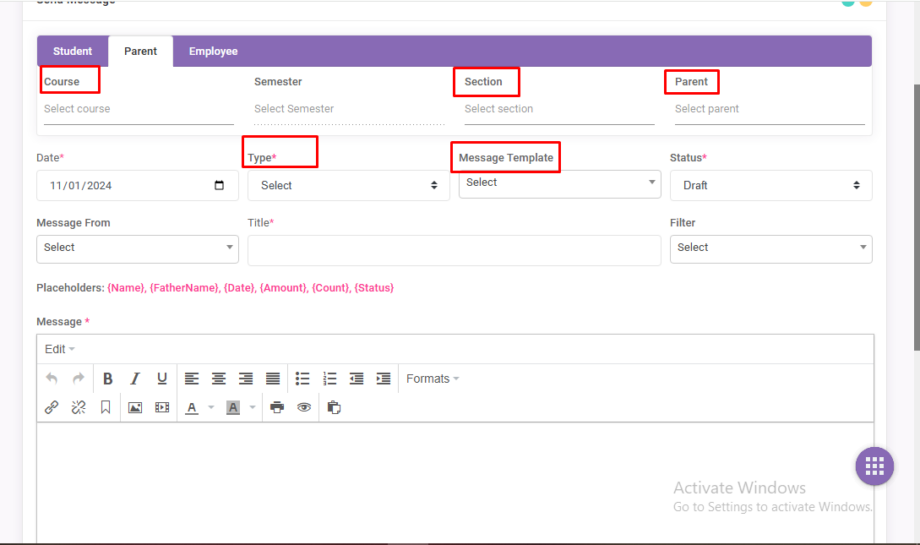Image resolution: width=920 pixels, height=545 pixels.
Task: Toggle underline formatting
Action: click(x=162, y=379)
